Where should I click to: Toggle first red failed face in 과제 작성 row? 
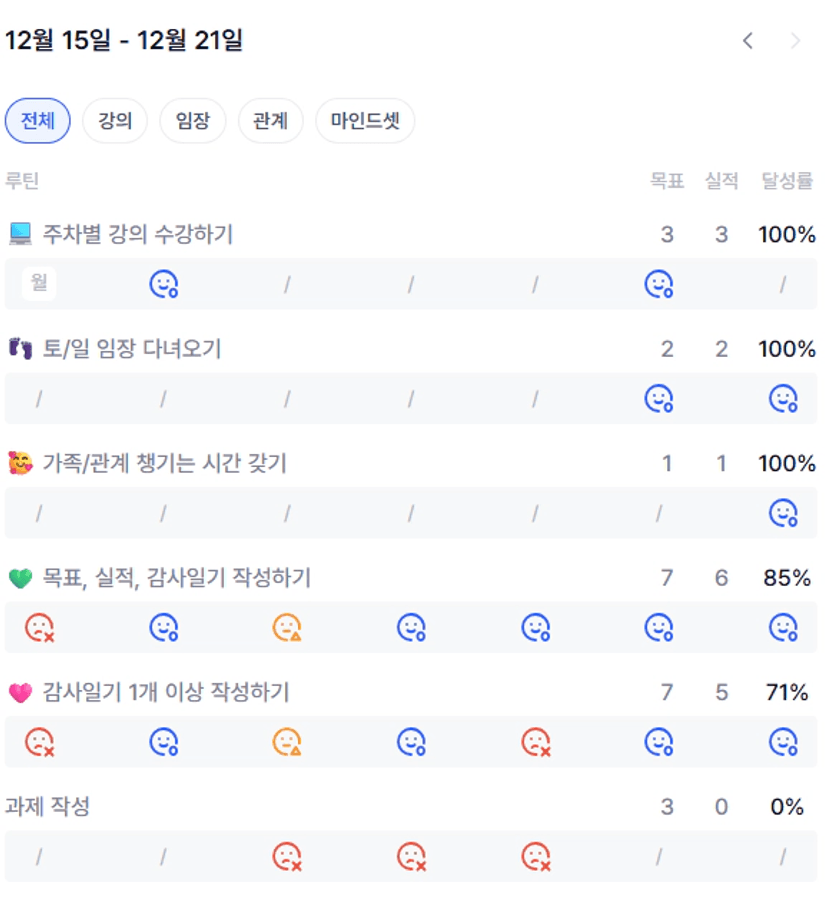coord(287,857)
